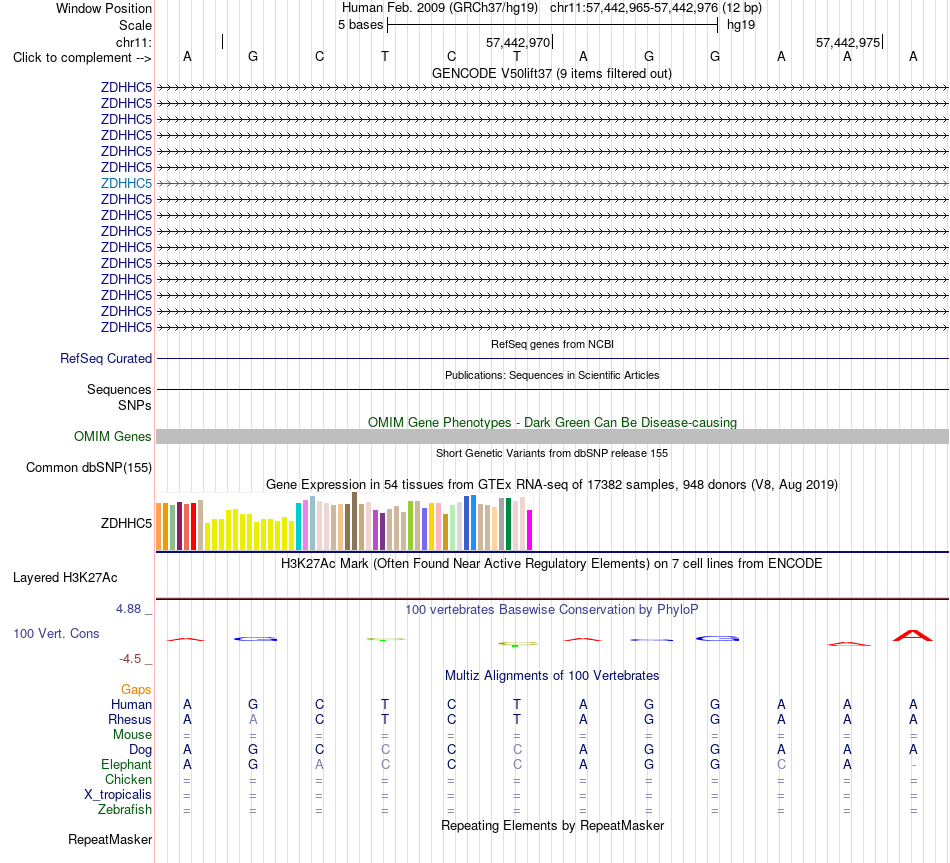The height and width of the screenshot is (863, 950).
Task: Open the 'RefSeq genes from NCBI' title
Action: (x=552, y=344)
